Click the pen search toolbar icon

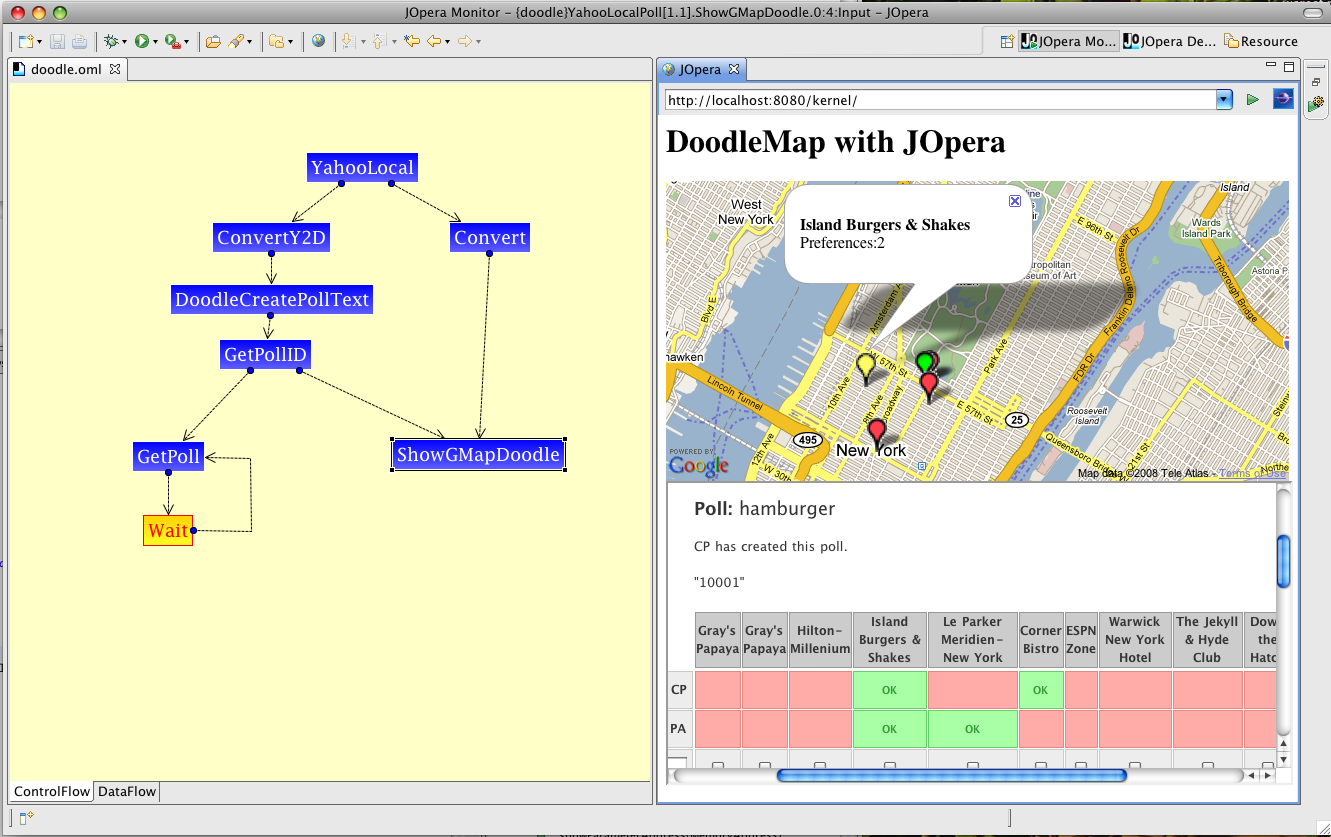236,41
